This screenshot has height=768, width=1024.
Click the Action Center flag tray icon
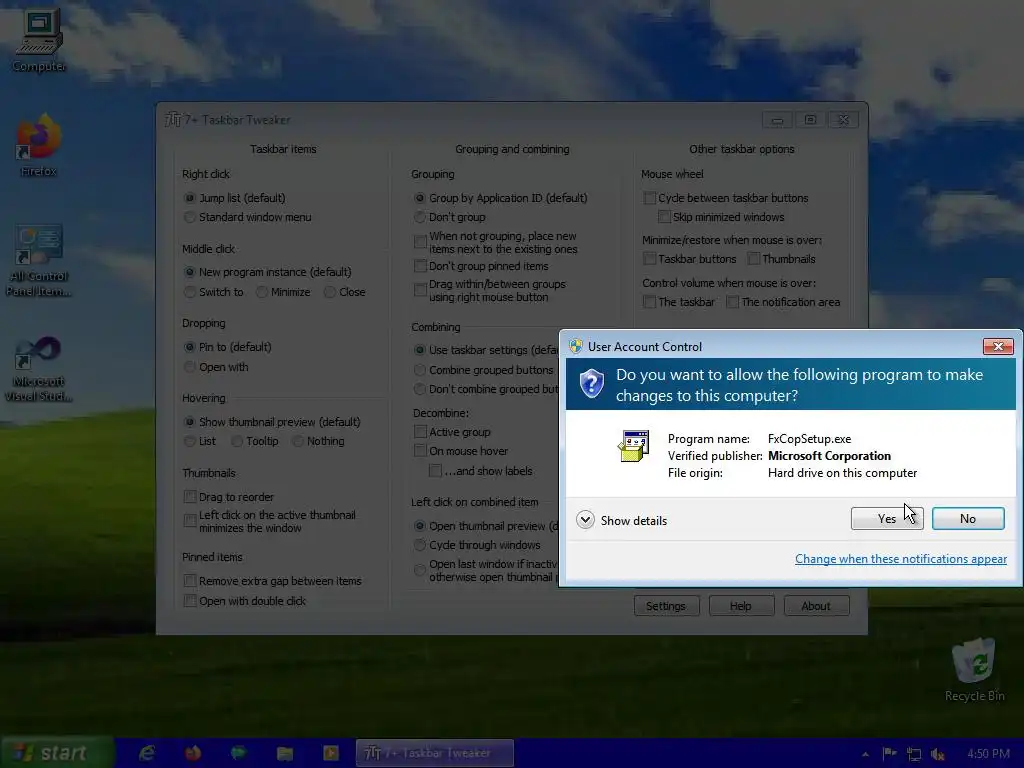pos(889,754)
